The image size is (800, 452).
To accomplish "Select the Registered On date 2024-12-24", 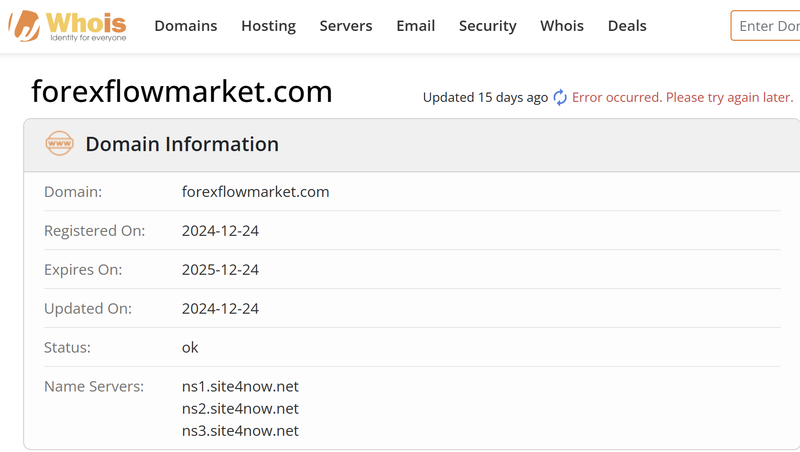I will [220, 231].
